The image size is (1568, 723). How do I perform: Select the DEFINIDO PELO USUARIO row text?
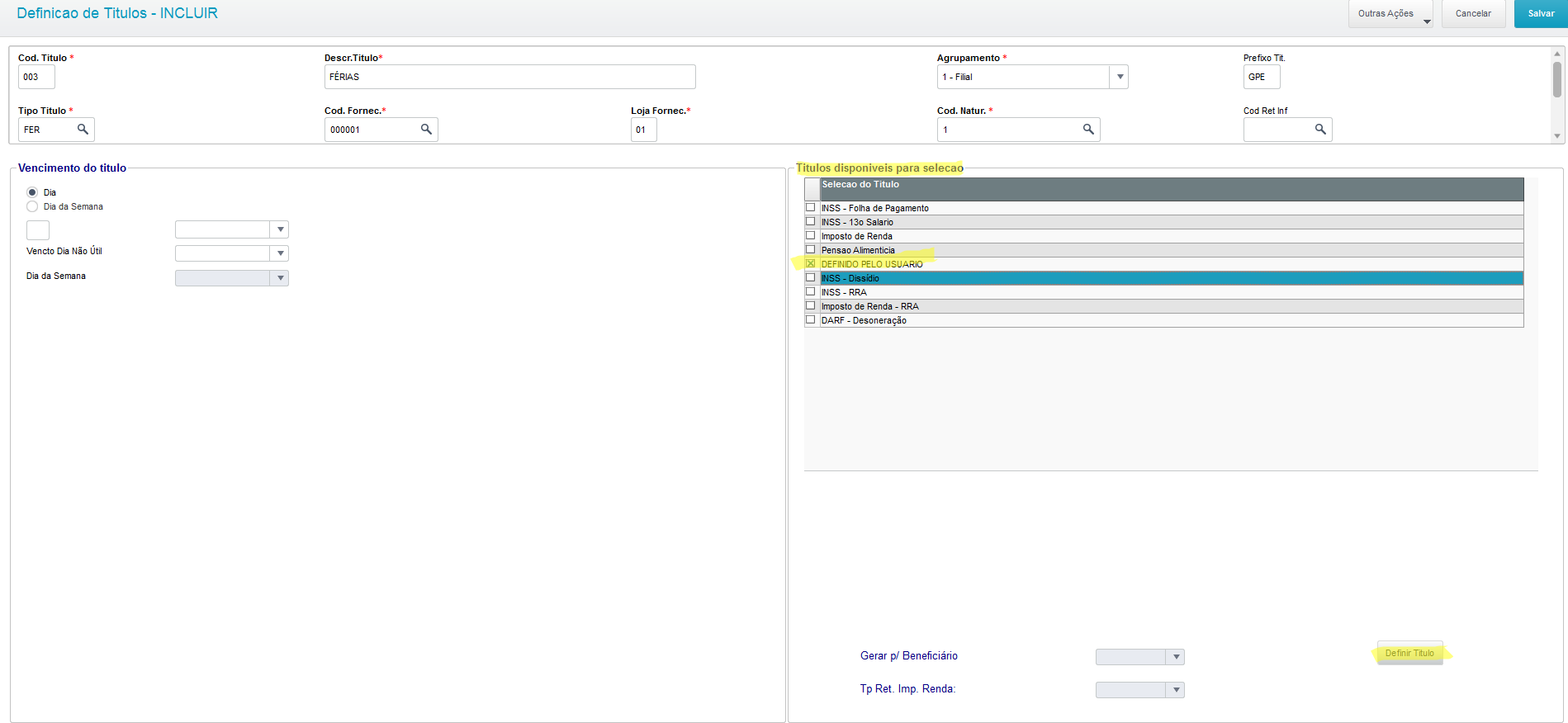(x=872, y=264)
